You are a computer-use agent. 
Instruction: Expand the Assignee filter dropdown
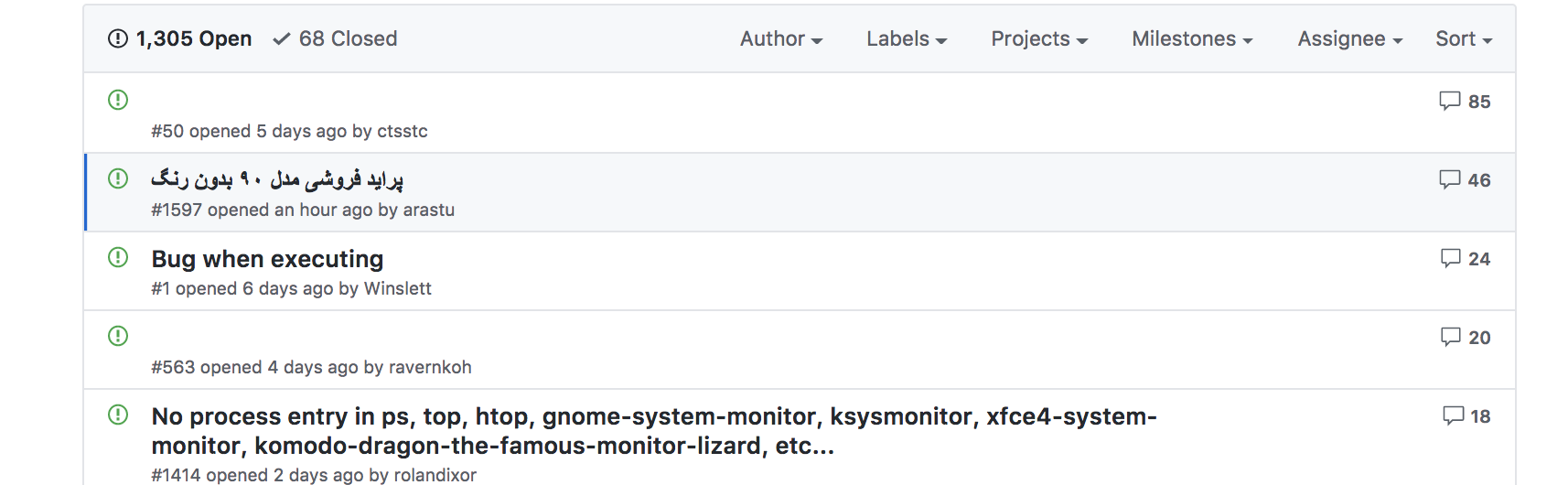pos(1349,39)
